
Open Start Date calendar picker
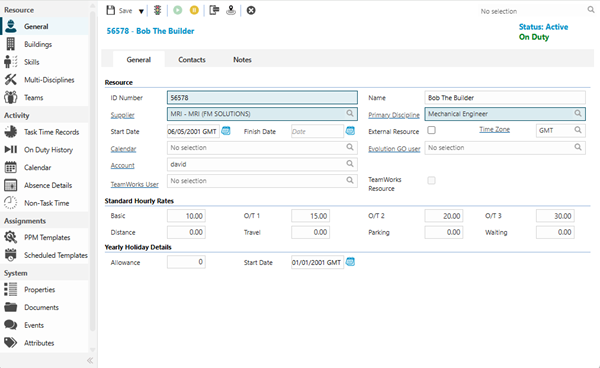[226, 131]
